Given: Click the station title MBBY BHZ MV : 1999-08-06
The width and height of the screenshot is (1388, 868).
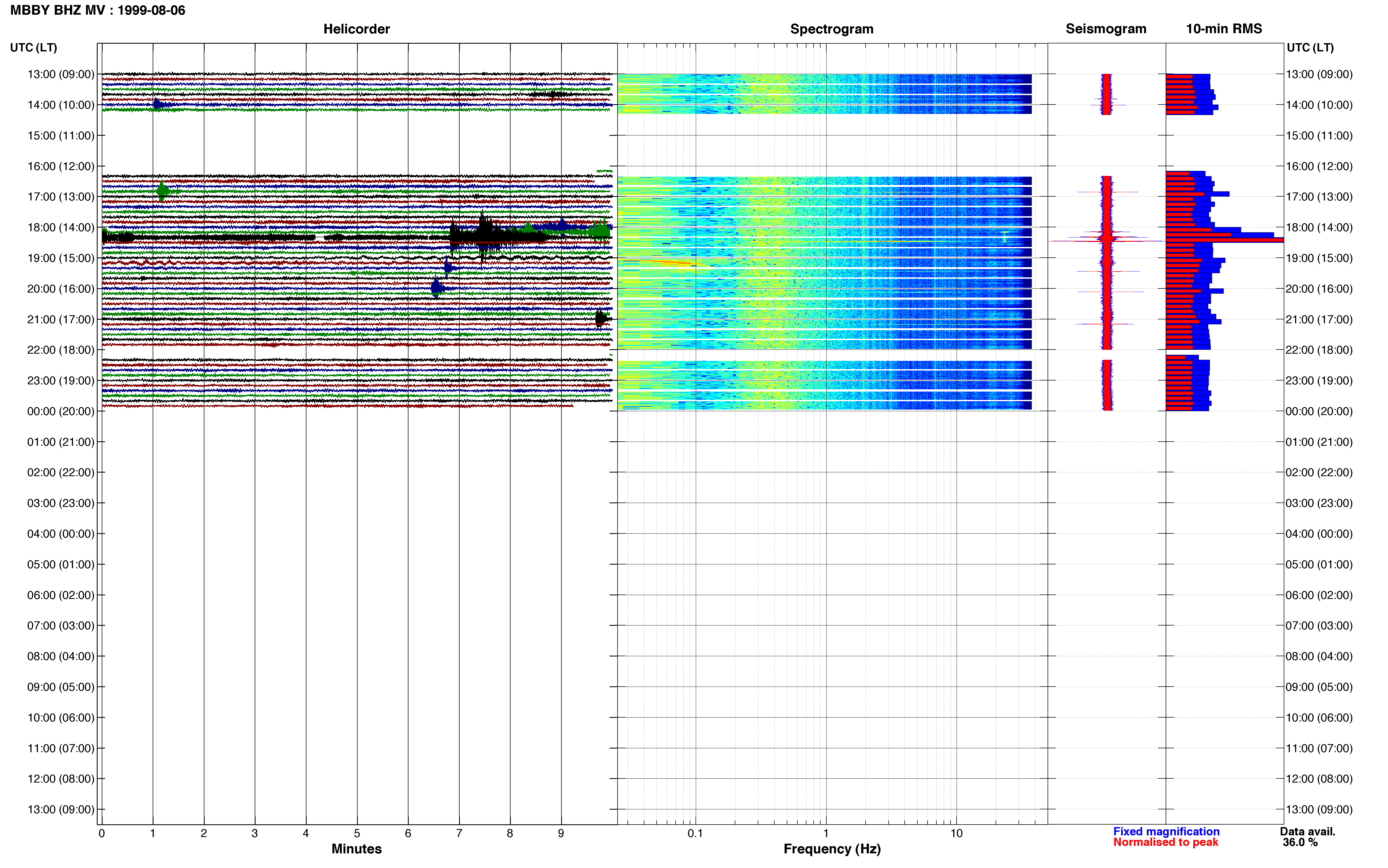Looking at the screenshot, I should coord(98,10).
